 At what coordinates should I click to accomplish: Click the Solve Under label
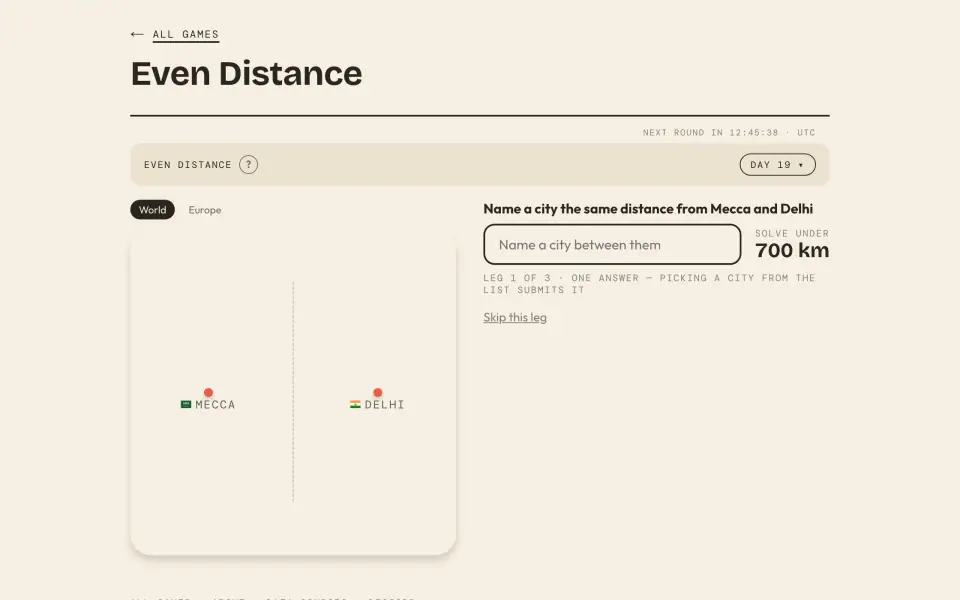[792, 233]
